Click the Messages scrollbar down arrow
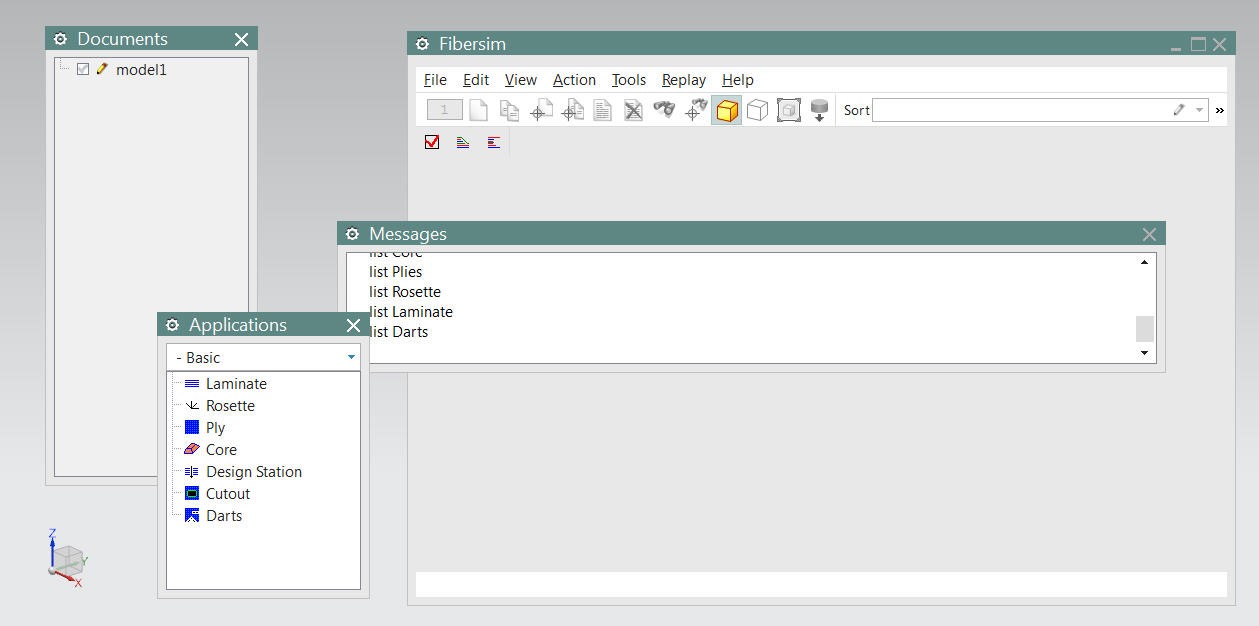The width and height of the screenshot is (1259, 626). (x=1143, y=352)
